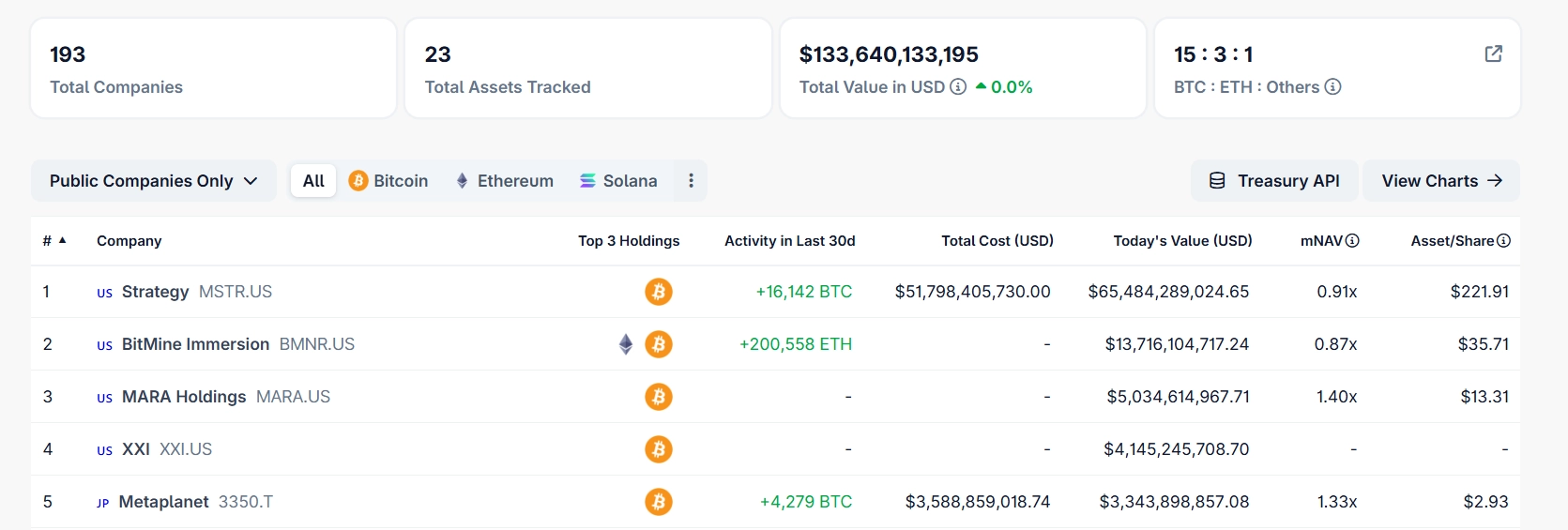Click the View Charts button

coord(1441,181)
